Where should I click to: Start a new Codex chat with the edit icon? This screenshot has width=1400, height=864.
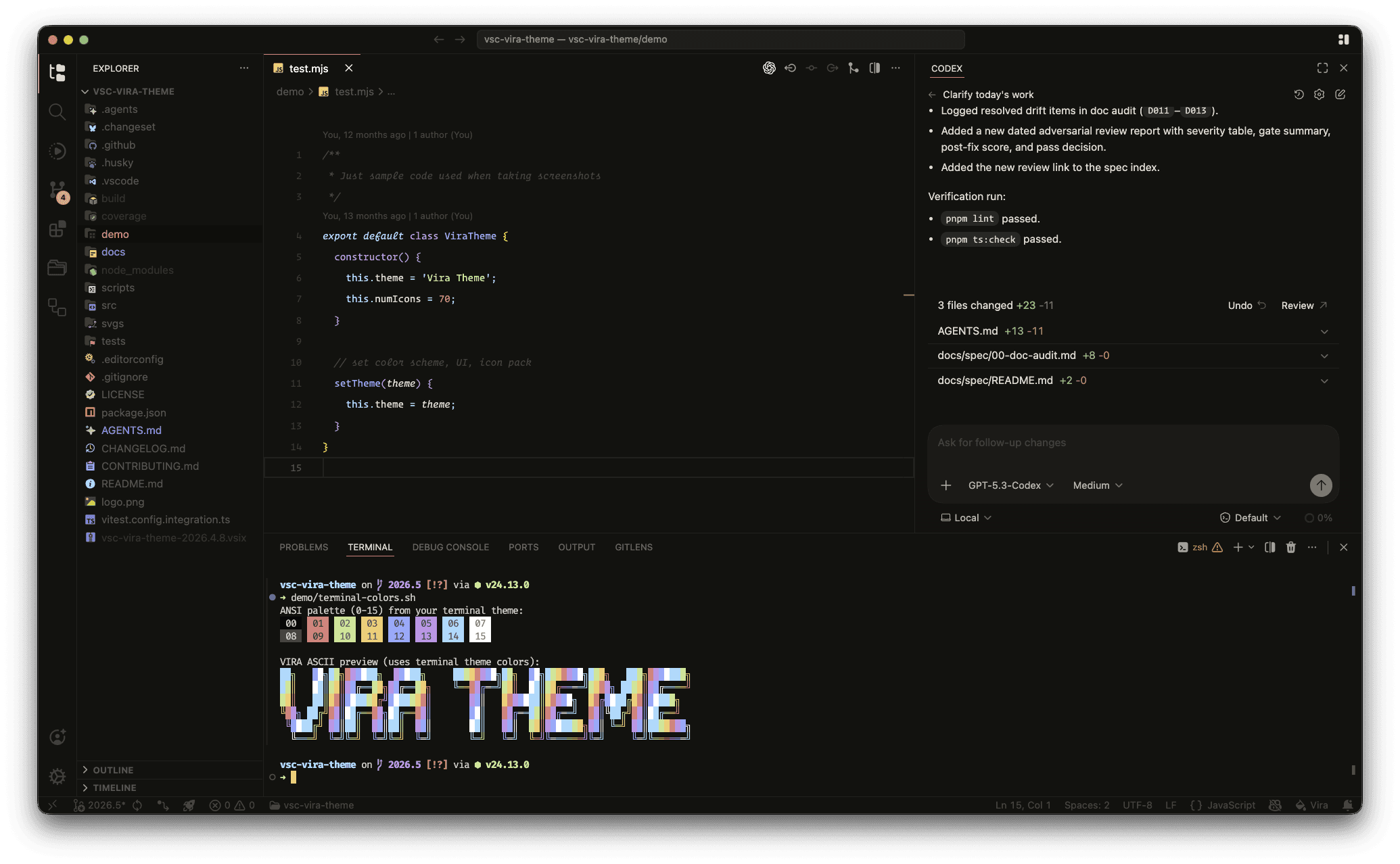pos(1340,95)
